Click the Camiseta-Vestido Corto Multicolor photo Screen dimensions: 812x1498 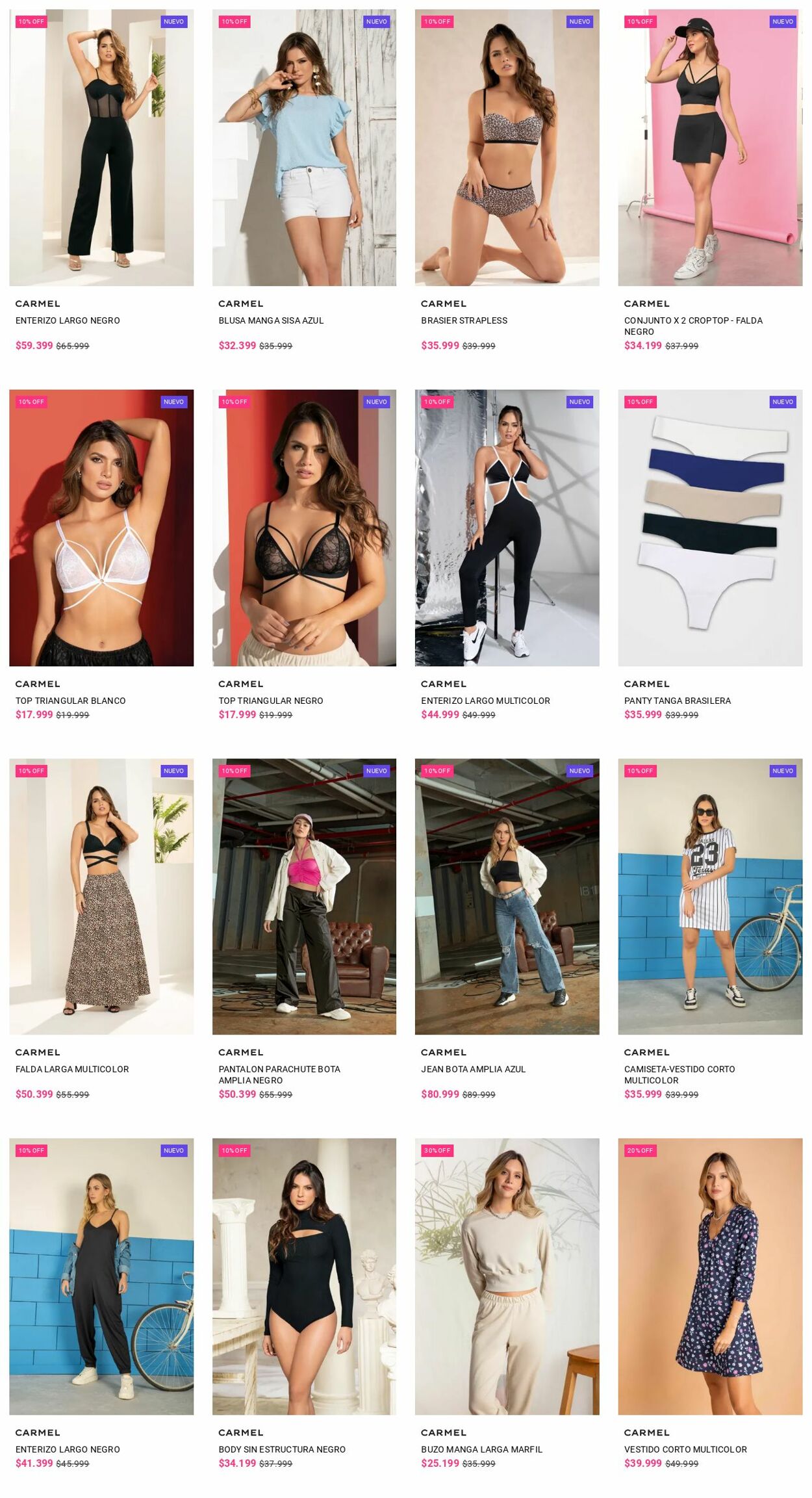[710, 896]
